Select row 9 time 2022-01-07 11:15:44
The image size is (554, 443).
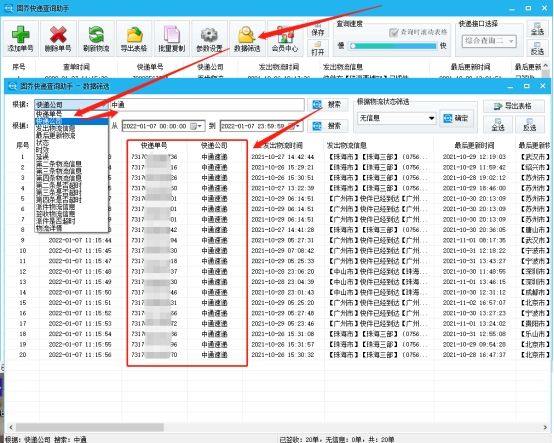click(80, 240)
